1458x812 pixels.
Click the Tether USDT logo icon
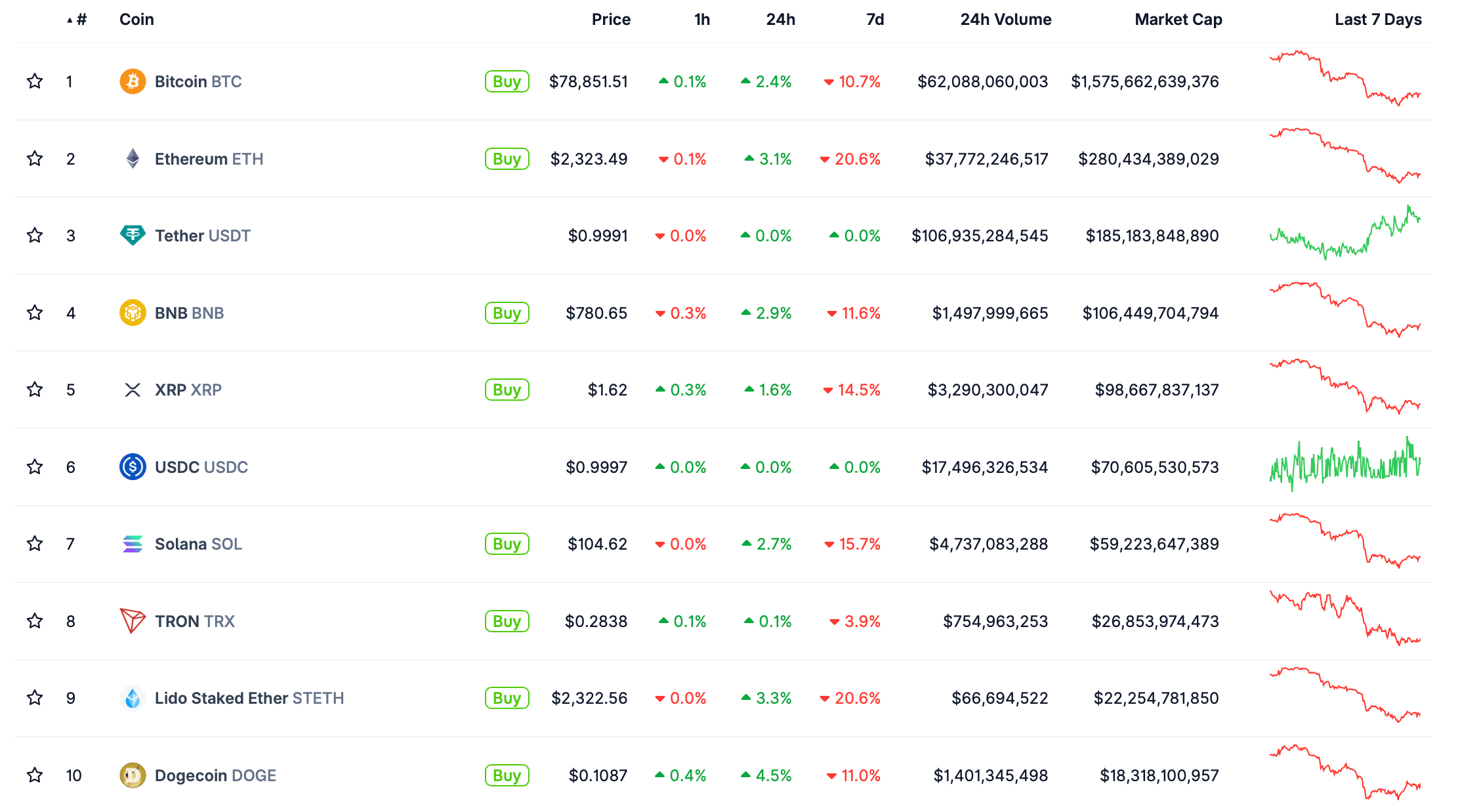pos(133,235)
